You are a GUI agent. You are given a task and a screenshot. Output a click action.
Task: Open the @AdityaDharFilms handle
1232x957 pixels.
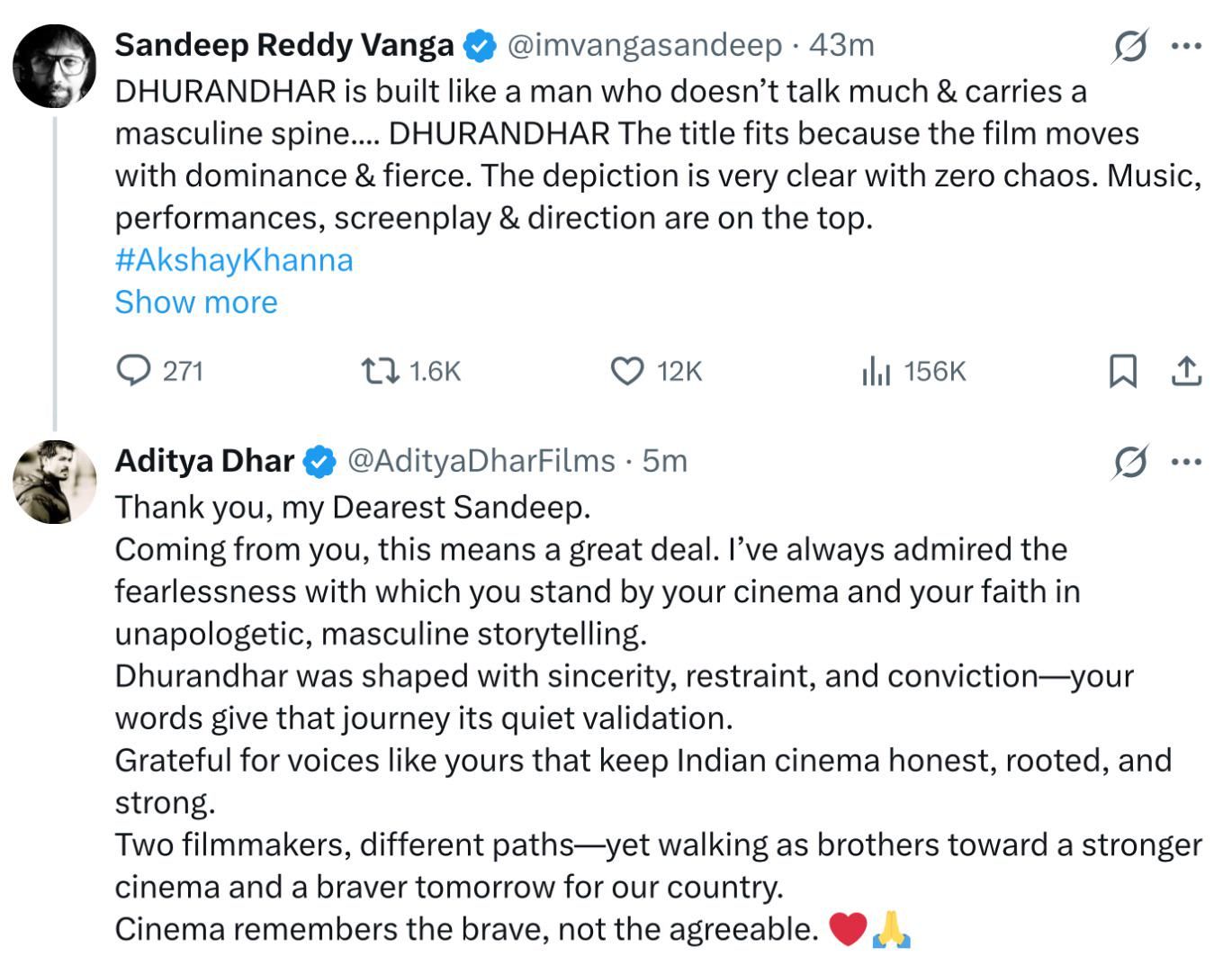tap(481, 461)
